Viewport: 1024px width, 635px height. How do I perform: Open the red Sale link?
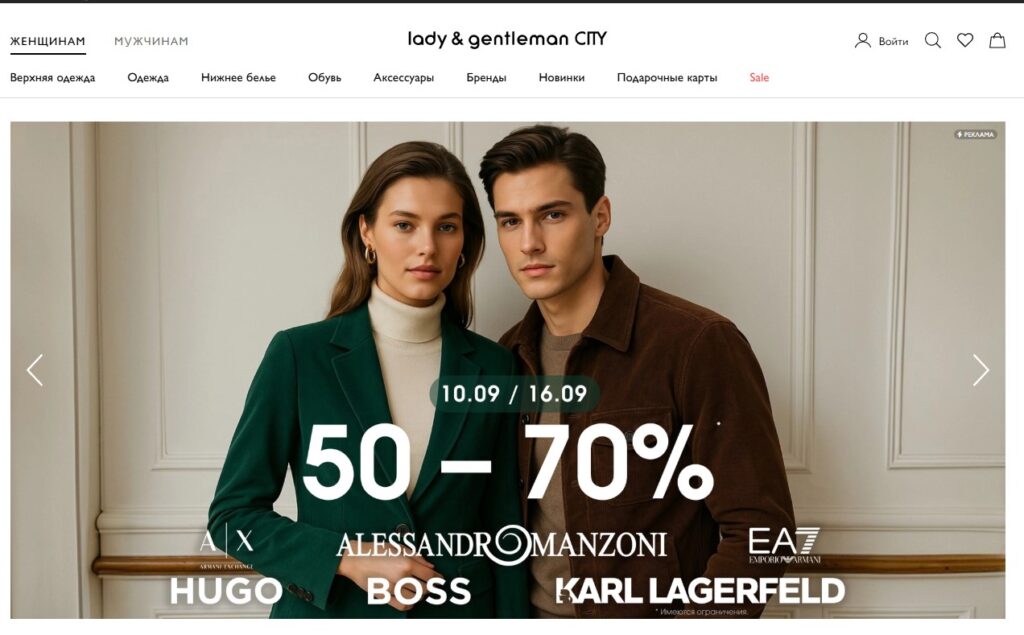point(759,77)
